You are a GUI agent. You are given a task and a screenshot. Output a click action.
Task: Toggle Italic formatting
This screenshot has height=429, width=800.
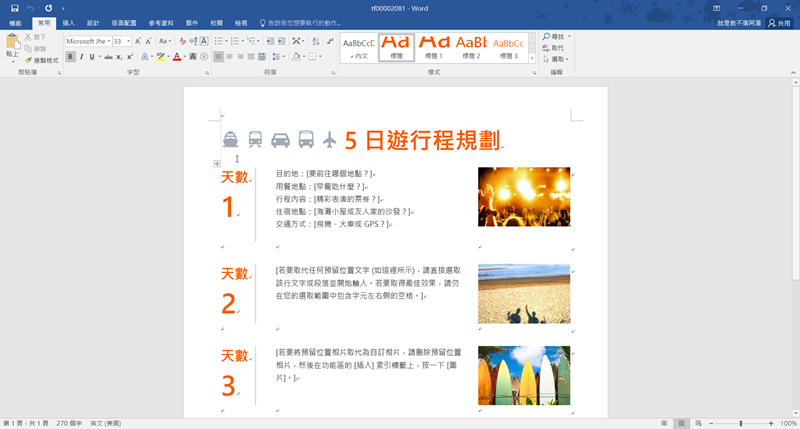[81, 57]
